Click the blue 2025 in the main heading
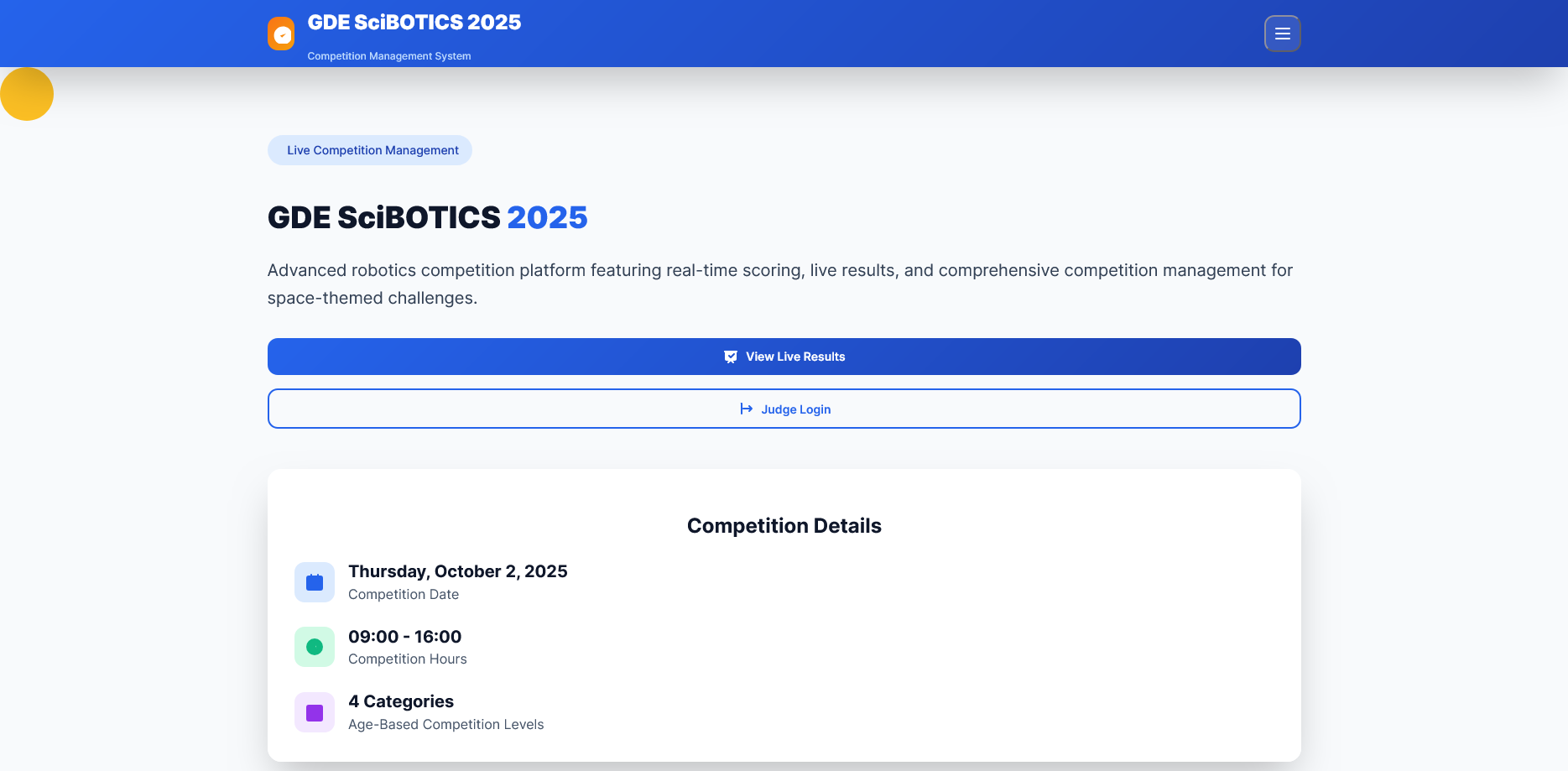Image resolution: width=1568 pixels, height=771 pixels. [x=548, y=217]
